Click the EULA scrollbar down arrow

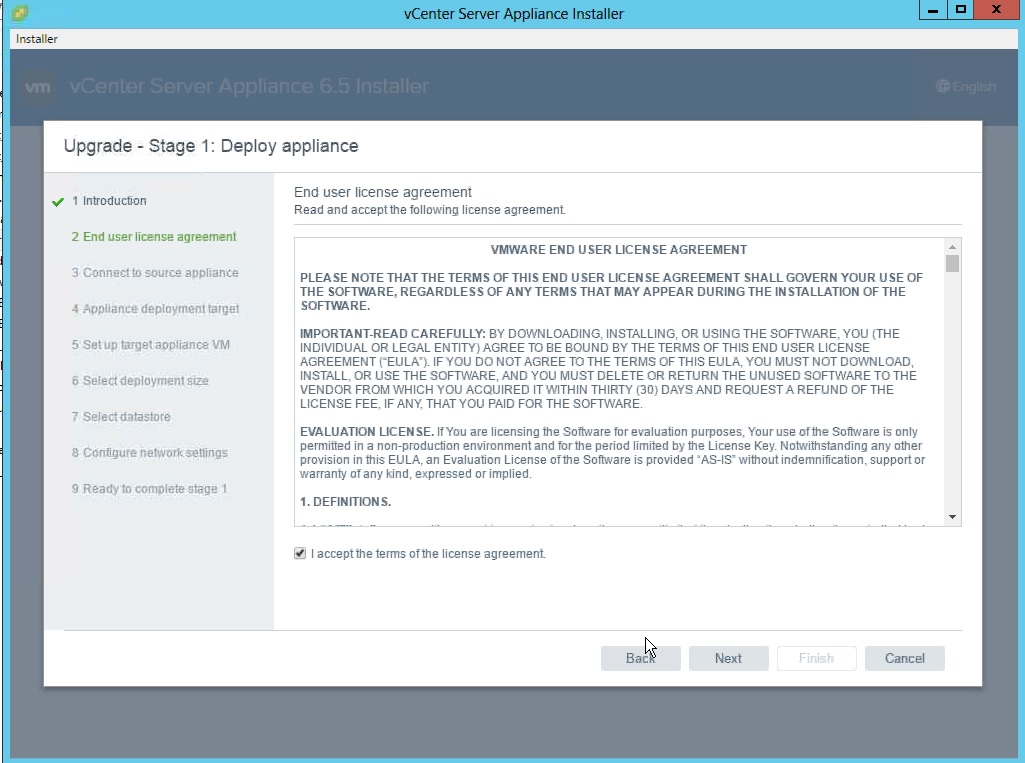point(952,517)
